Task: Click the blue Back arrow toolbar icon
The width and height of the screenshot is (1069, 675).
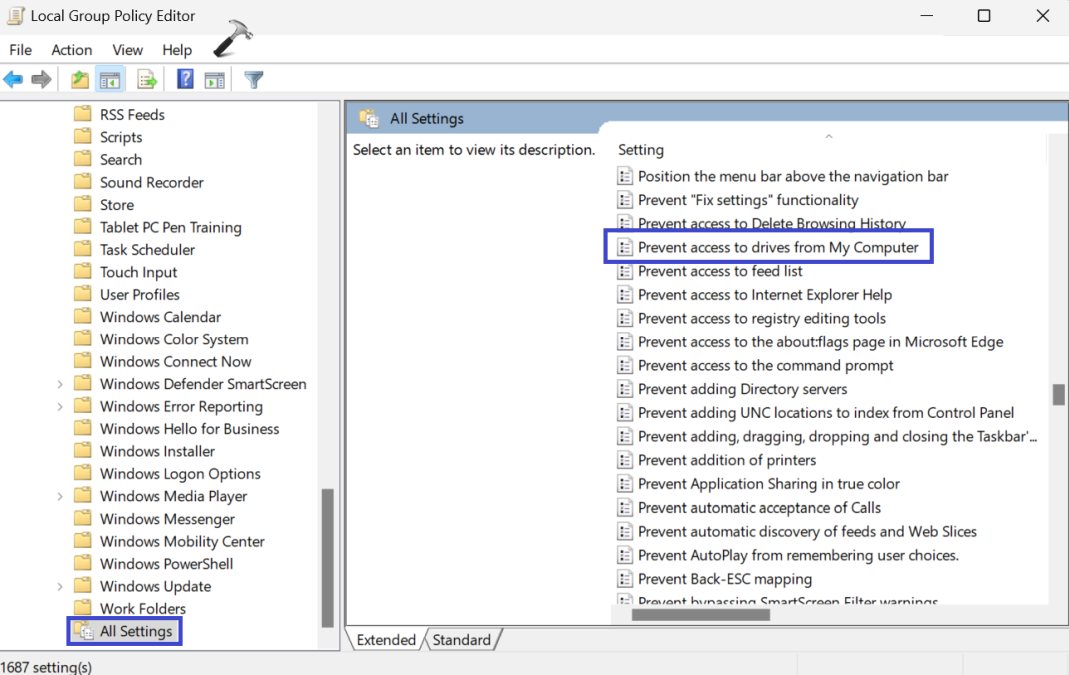Action: (13, 79)
